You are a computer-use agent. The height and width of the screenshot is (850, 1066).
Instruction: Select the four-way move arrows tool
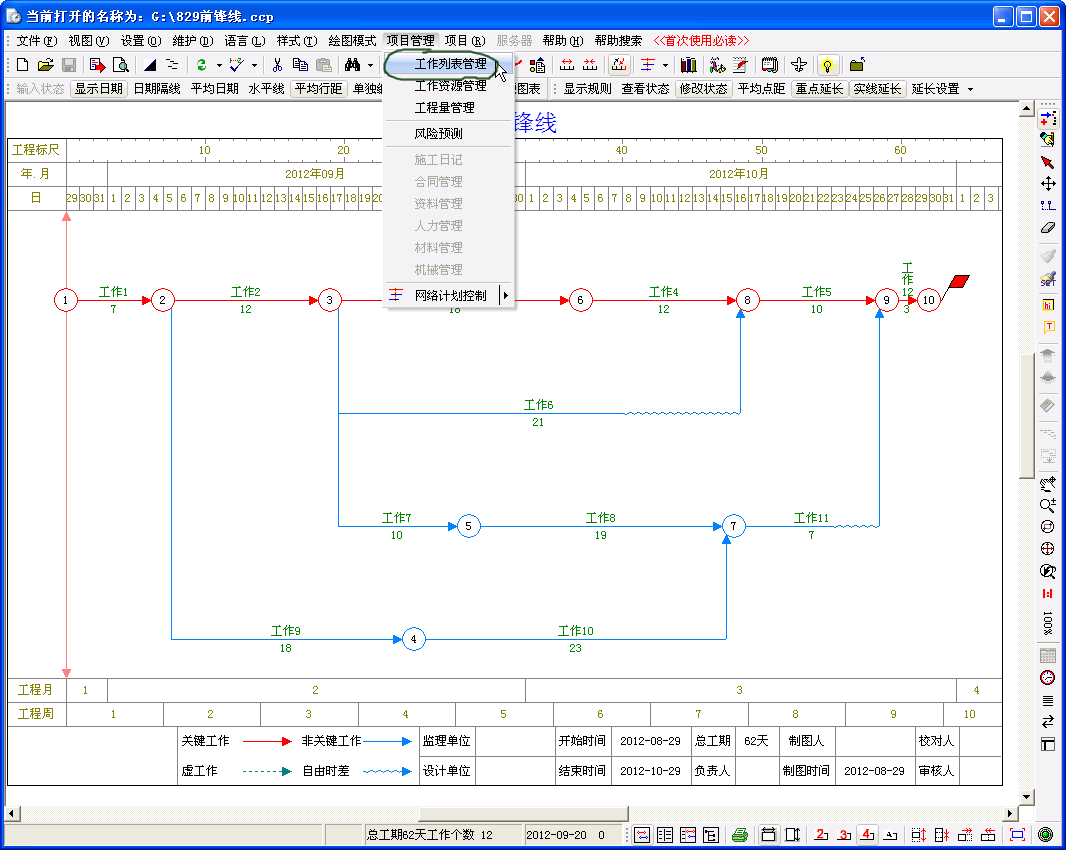click(x=1048, y=184)
